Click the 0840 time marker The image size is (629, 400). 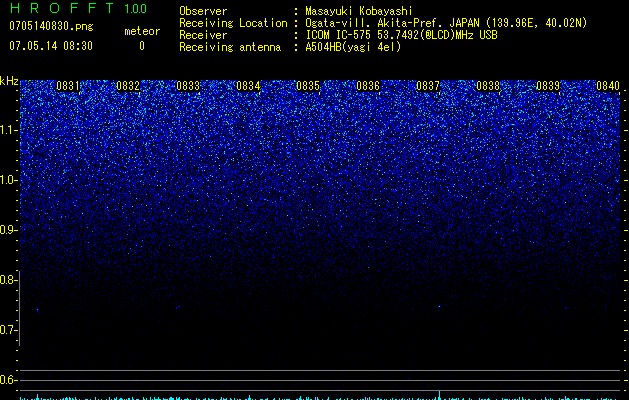tap(608, 85)
